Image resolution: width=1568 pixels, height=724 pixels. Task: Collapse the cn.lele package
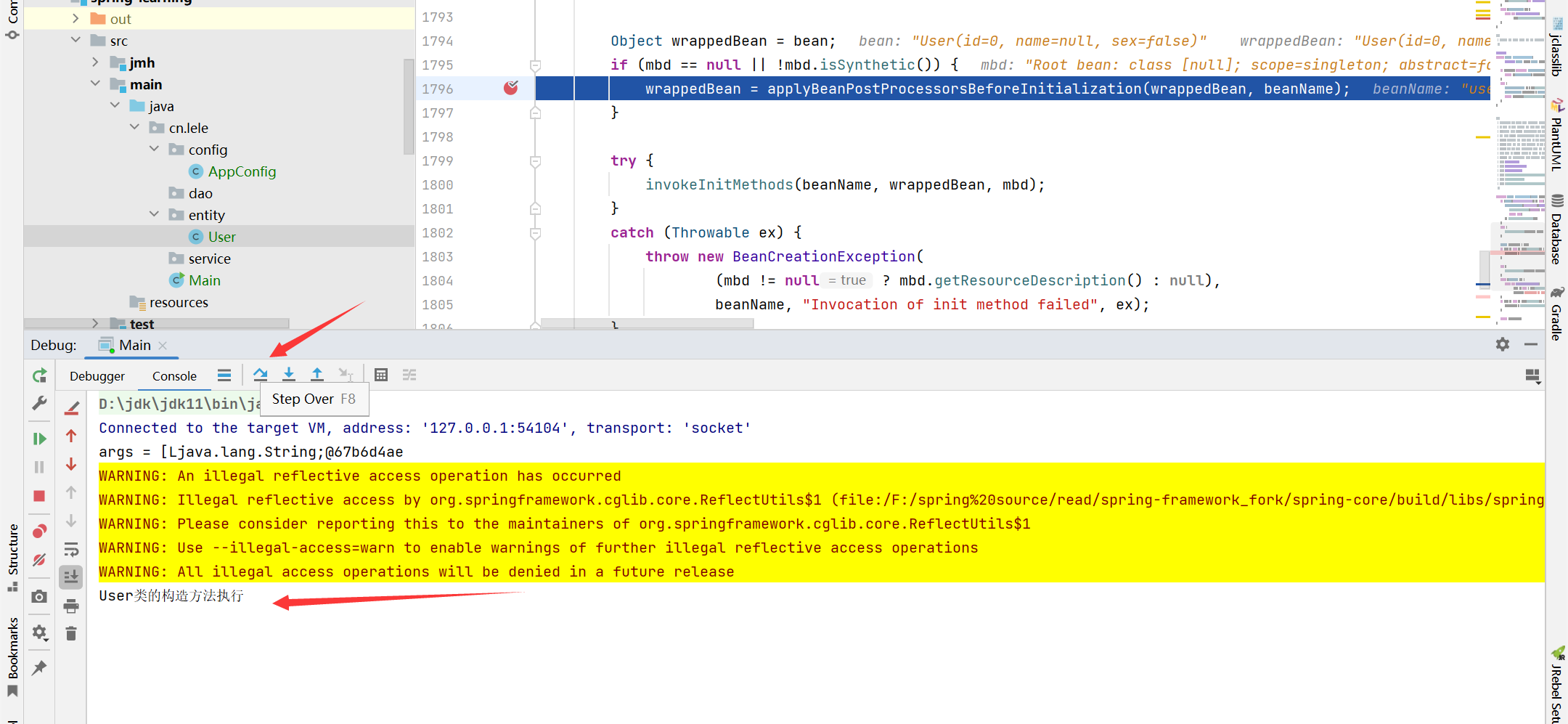pyautogui.click(x=134, y=127)
